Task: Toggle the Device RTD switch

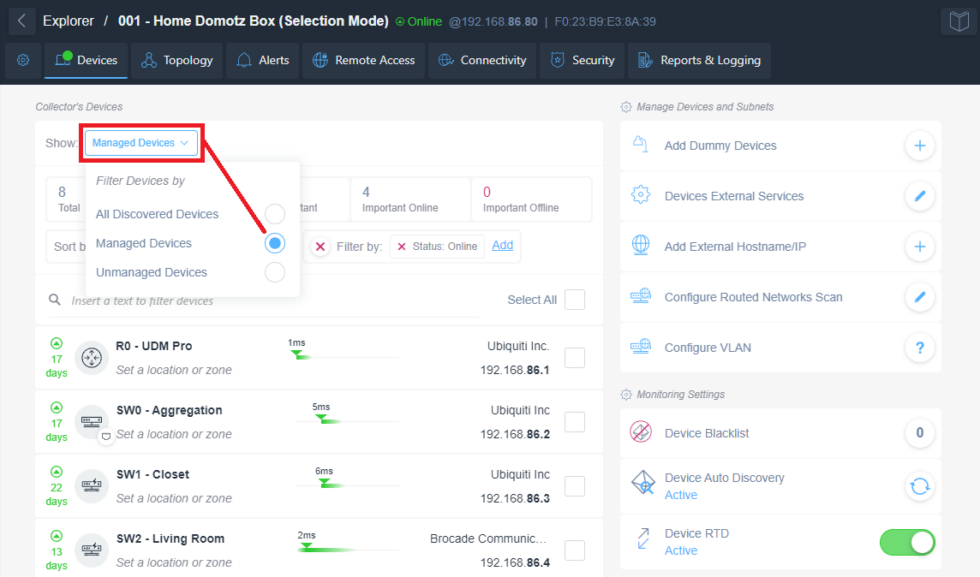Action: [906, 542]
